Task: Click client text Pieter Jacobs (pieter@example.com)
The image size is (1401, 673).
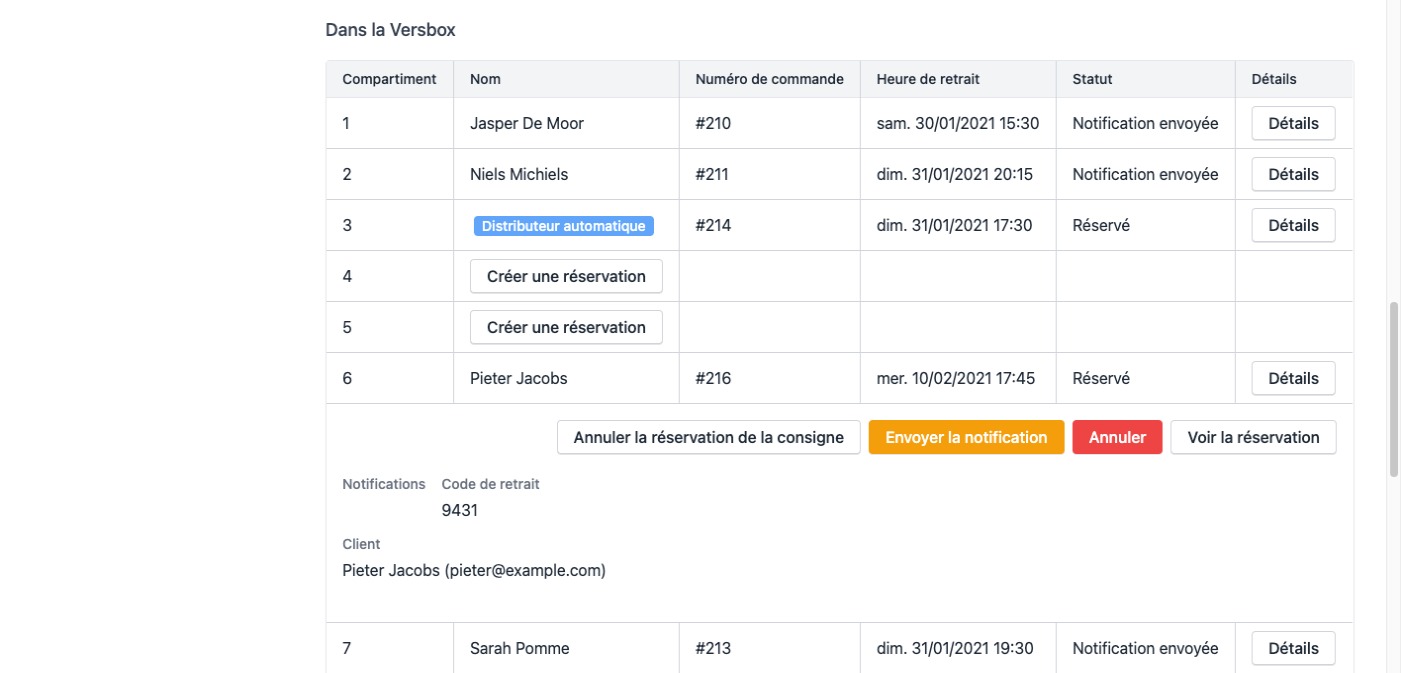Action: coord(474,571)
